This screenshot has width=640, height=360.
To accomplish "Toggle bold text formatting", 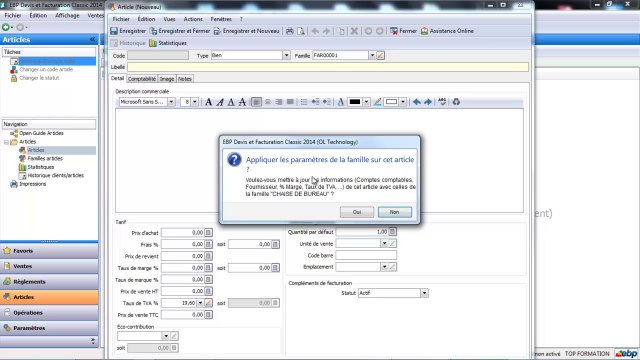I will point(209,102).
